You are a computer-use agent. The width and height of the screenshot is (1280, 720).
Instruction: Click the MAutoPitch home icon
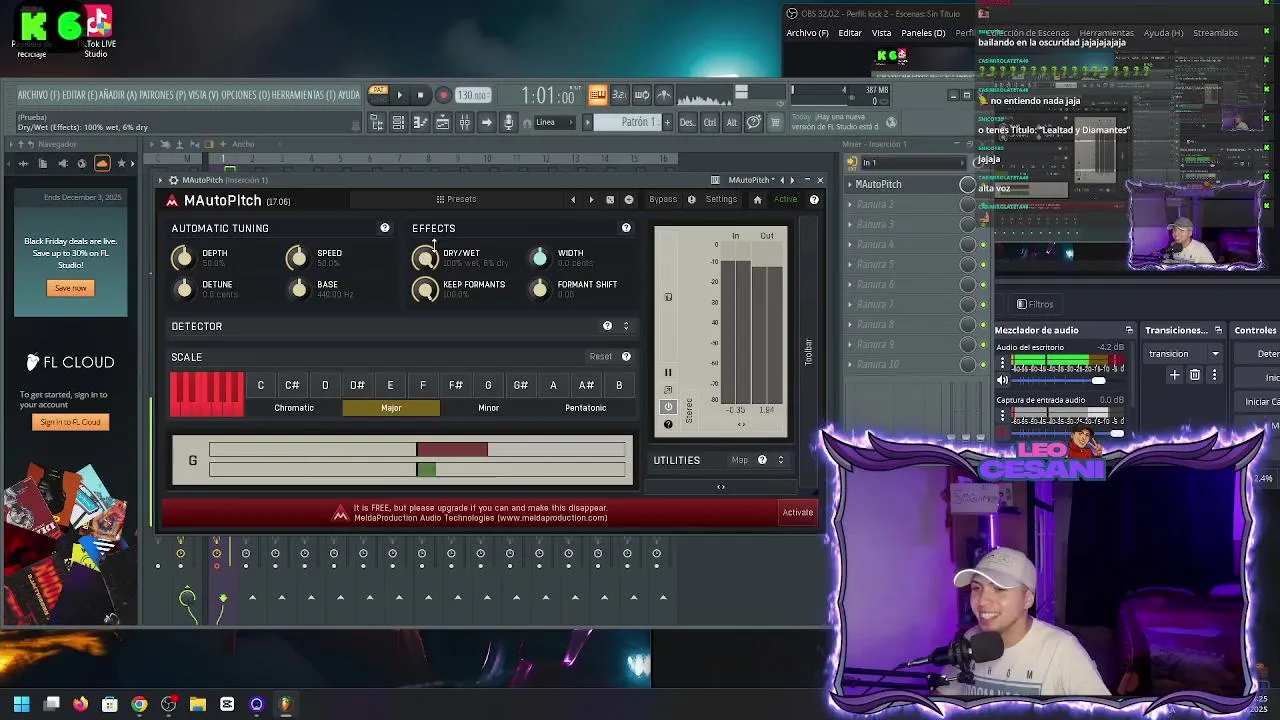[x=757, y=200]
